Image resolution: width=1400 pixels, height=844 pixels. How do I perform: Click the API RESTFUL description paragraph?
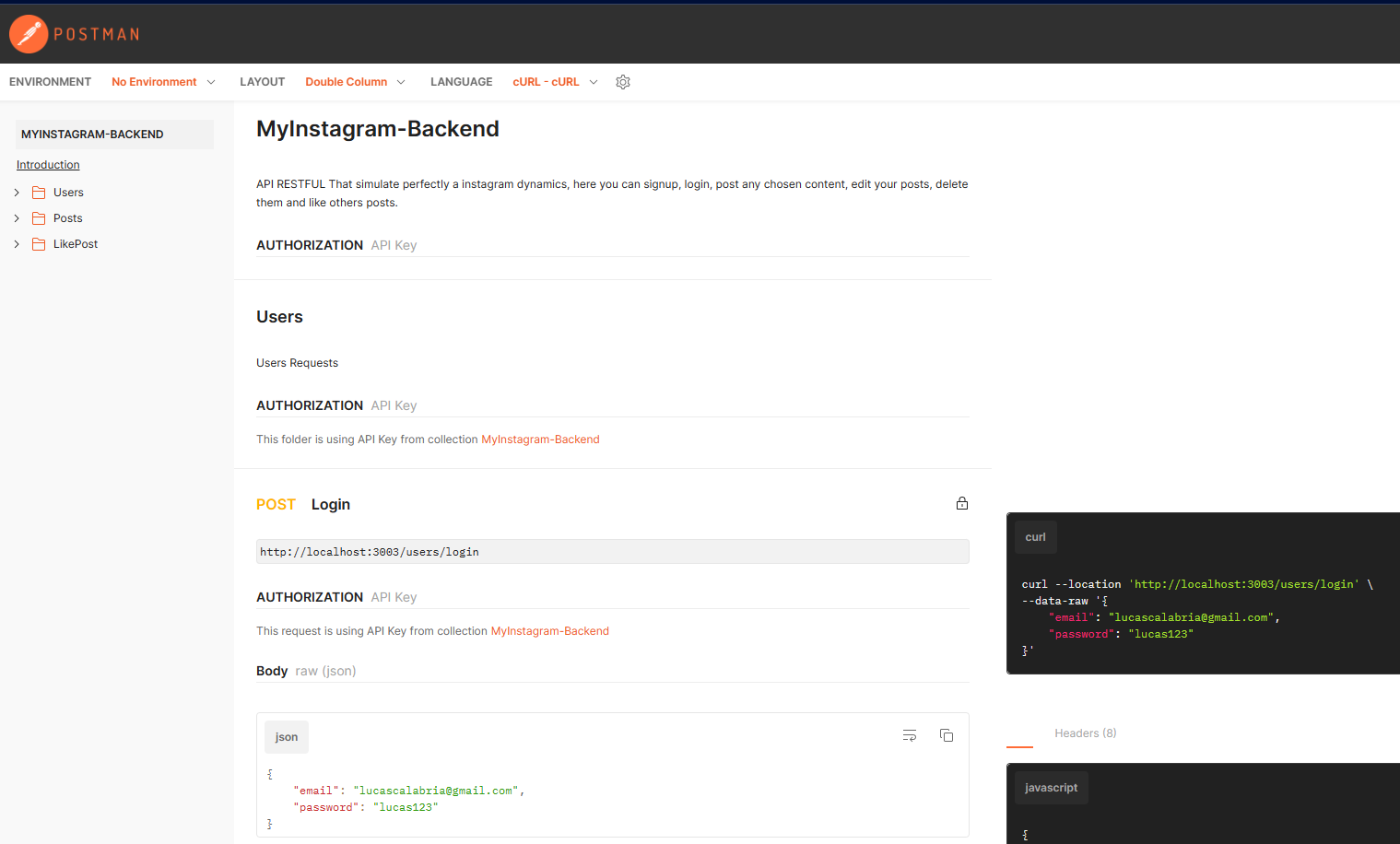point(612,193)
